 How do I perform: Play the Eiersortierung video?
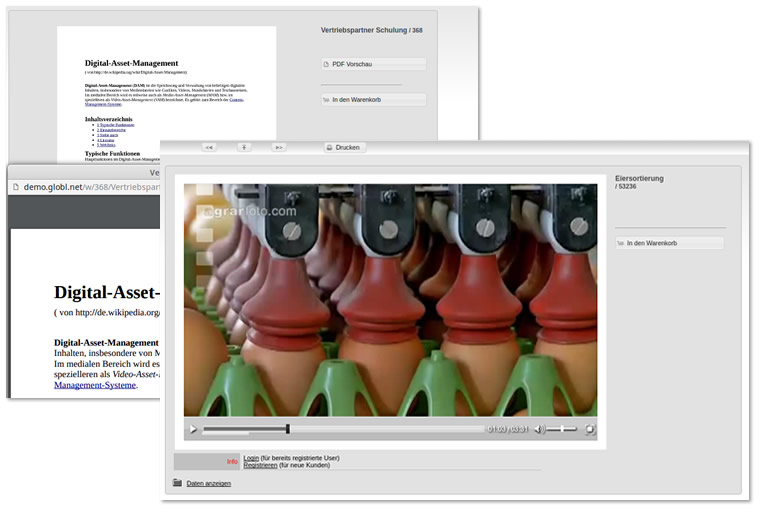coord(193,429)
